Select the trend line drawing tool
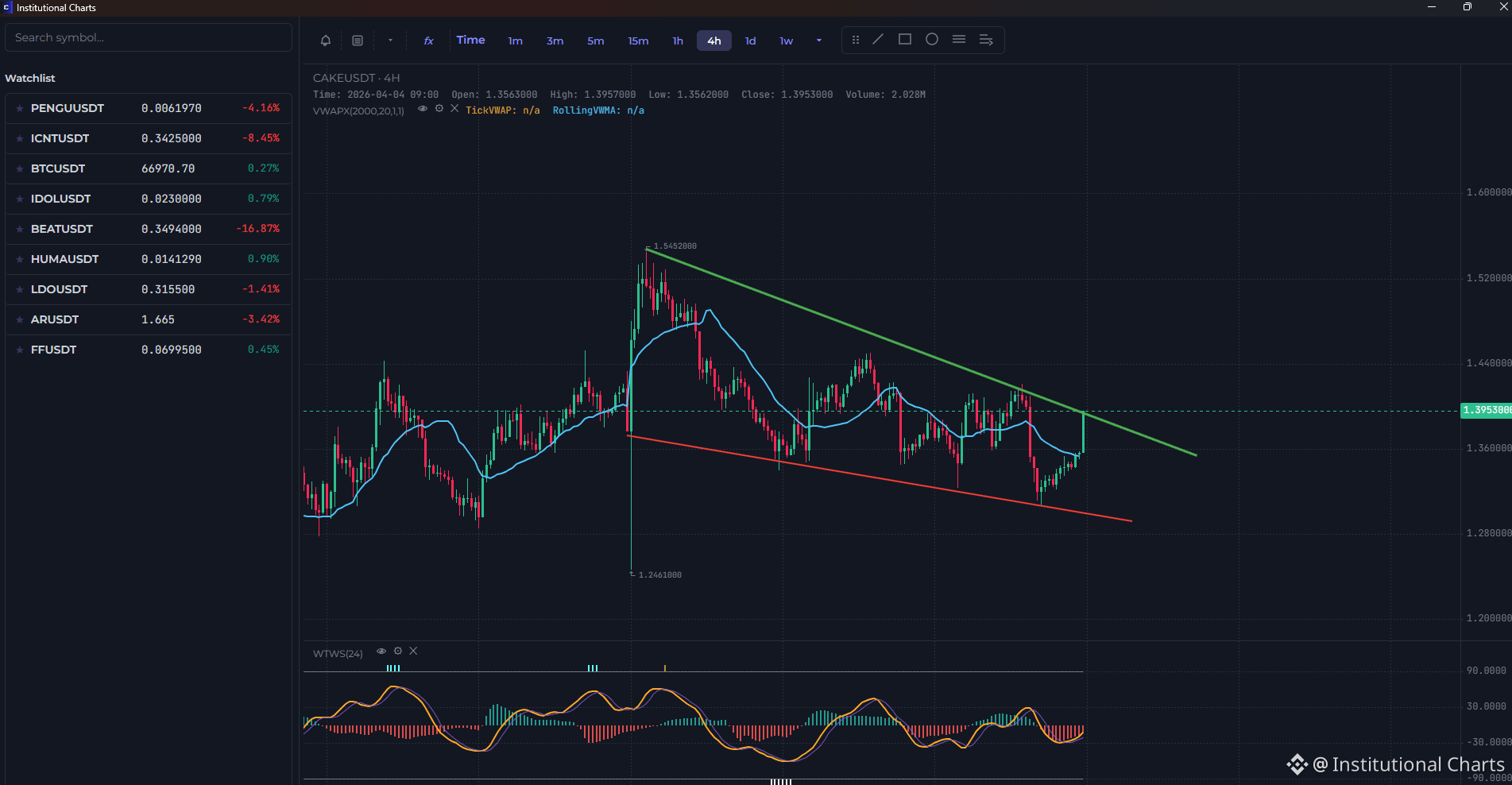Viewport: 1512px width, 785px height. 878,39
